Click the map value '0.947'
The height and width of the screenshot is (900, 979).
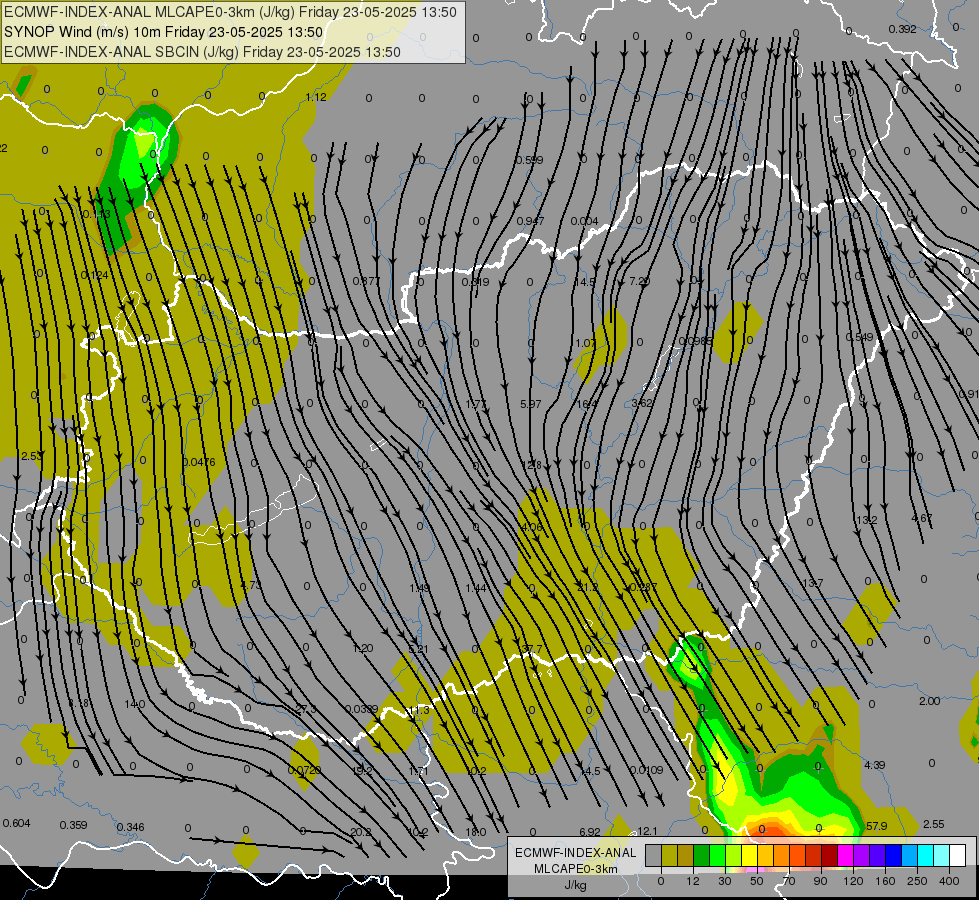[530, 221]
